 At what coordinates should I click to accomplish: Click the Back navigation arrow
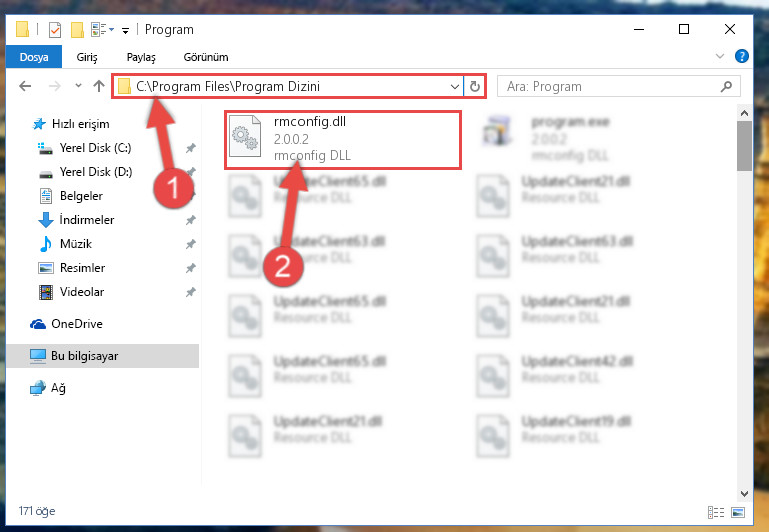[x=25, y=86]
